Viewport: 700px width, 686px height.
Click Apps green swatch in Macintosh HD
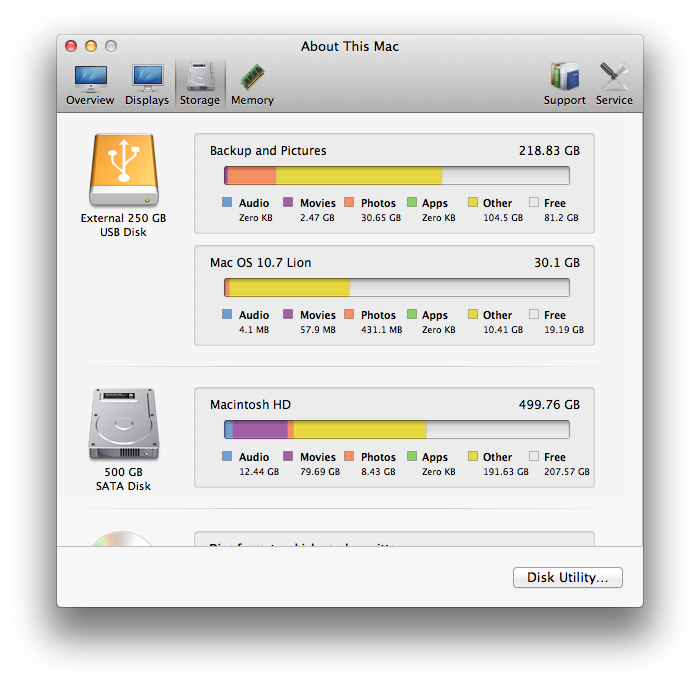(412, 456)
